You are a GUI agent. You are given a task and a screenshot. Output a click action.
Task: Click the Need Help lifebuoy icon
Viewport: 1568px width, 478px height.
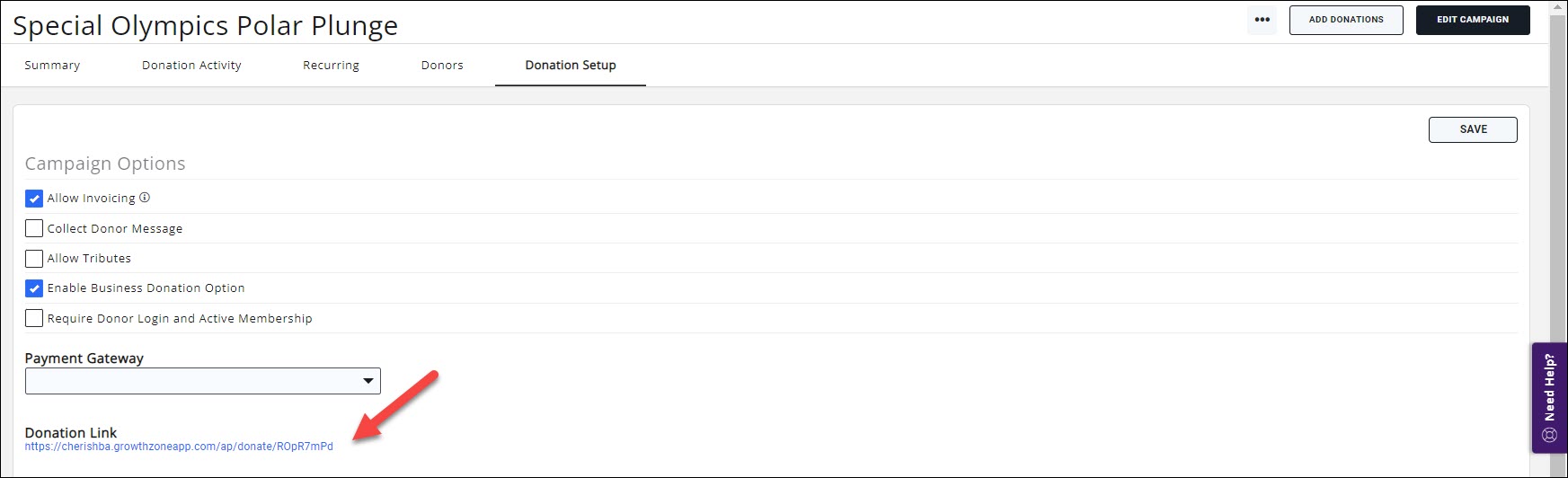tap(1549, 436)
